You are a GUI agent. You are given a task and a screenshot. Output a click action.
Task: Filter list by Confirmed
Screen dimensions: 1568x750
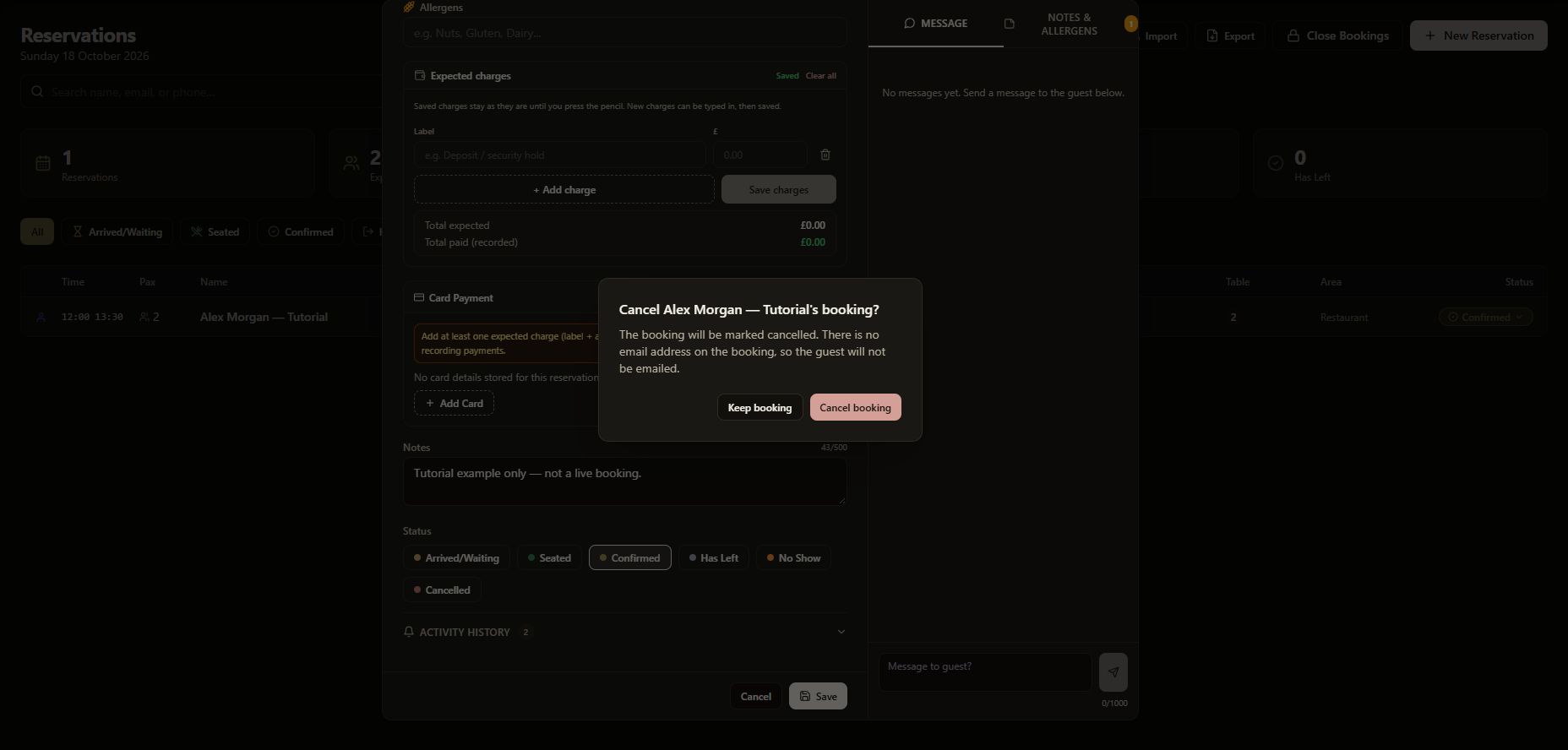(x=301, y=231)
